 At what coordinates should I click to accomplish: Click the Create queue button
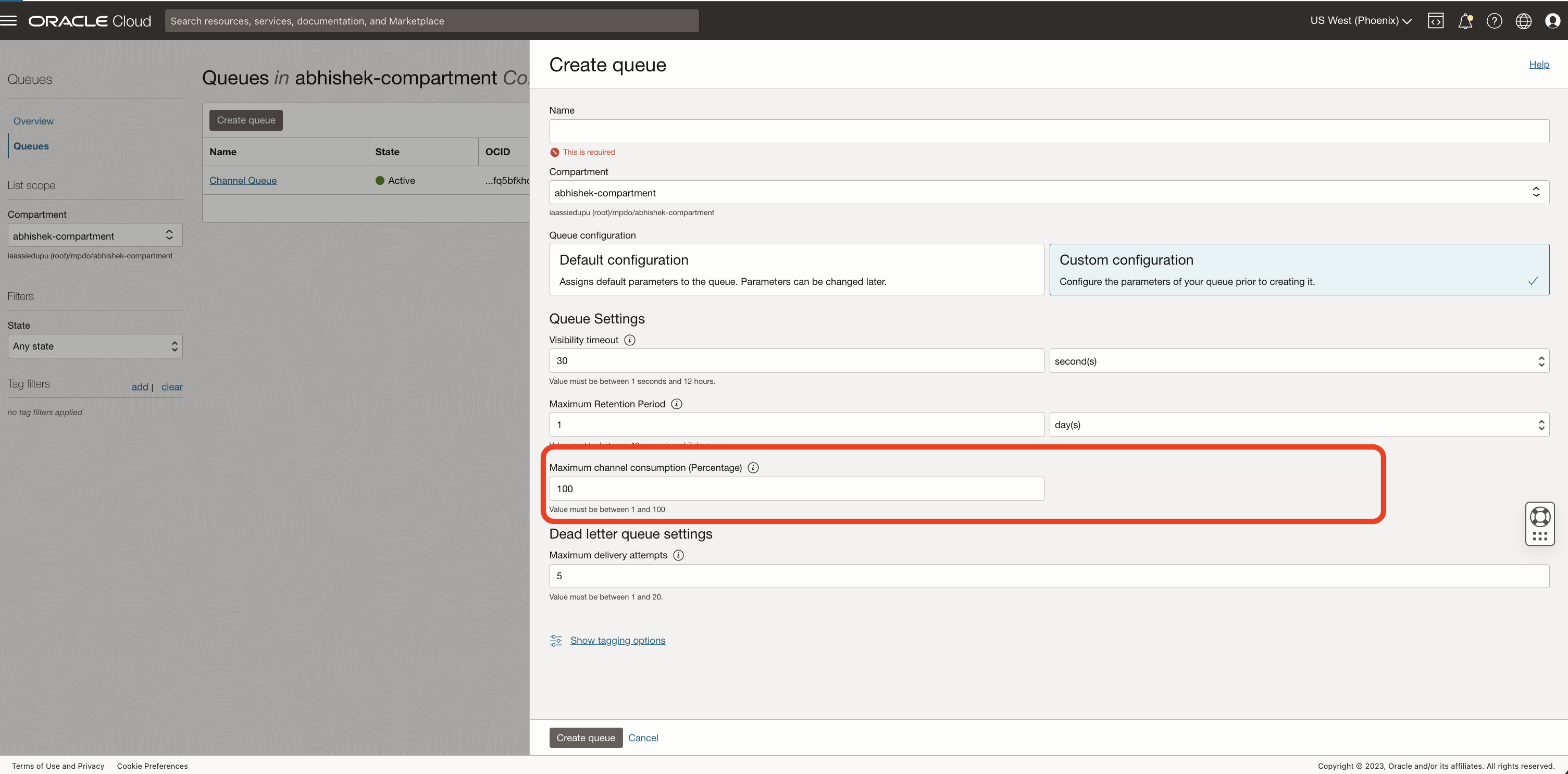pyautogui.click(x=245, y=120)
